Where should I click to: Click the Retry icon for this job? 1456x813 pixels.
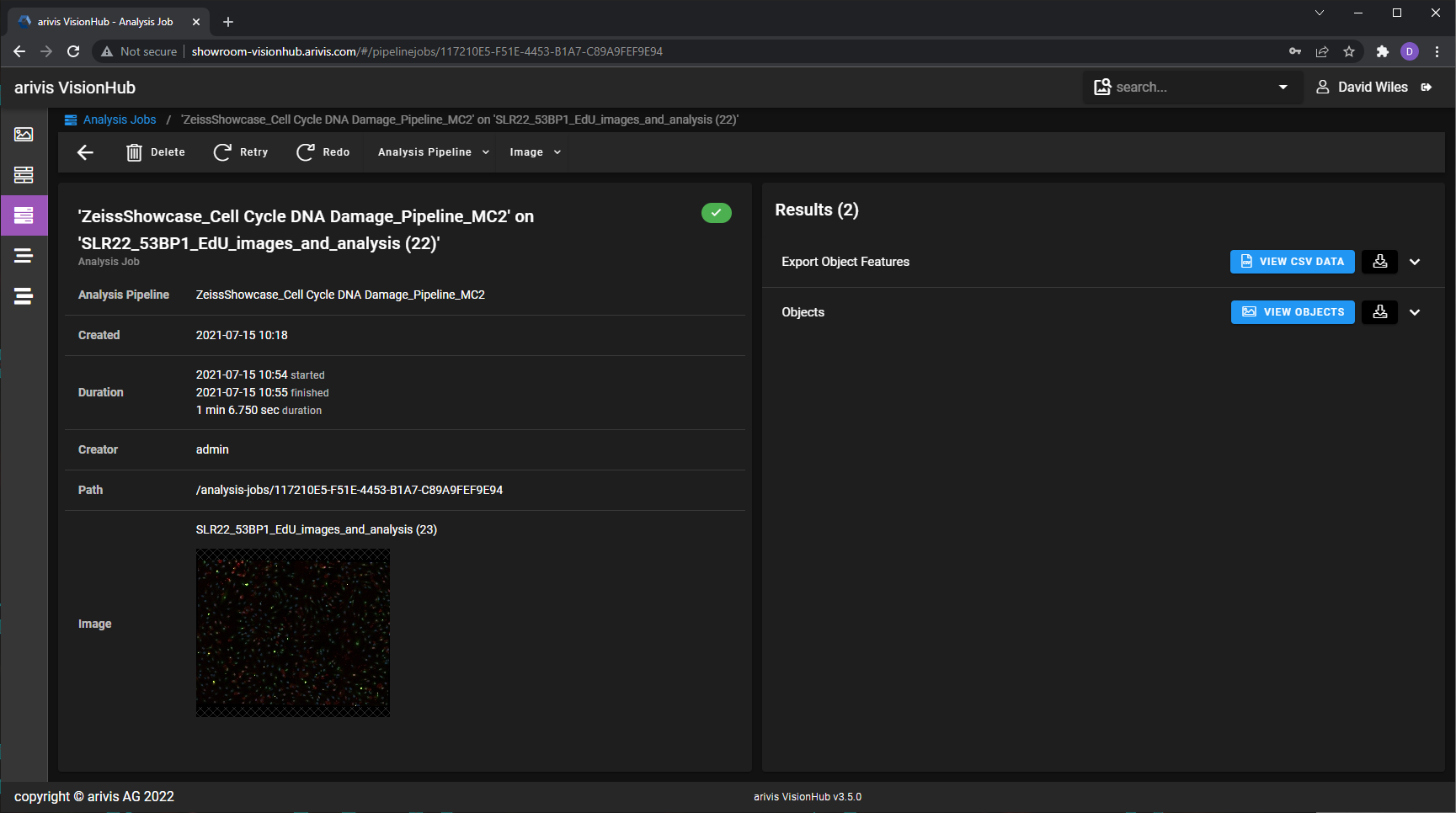221,152
